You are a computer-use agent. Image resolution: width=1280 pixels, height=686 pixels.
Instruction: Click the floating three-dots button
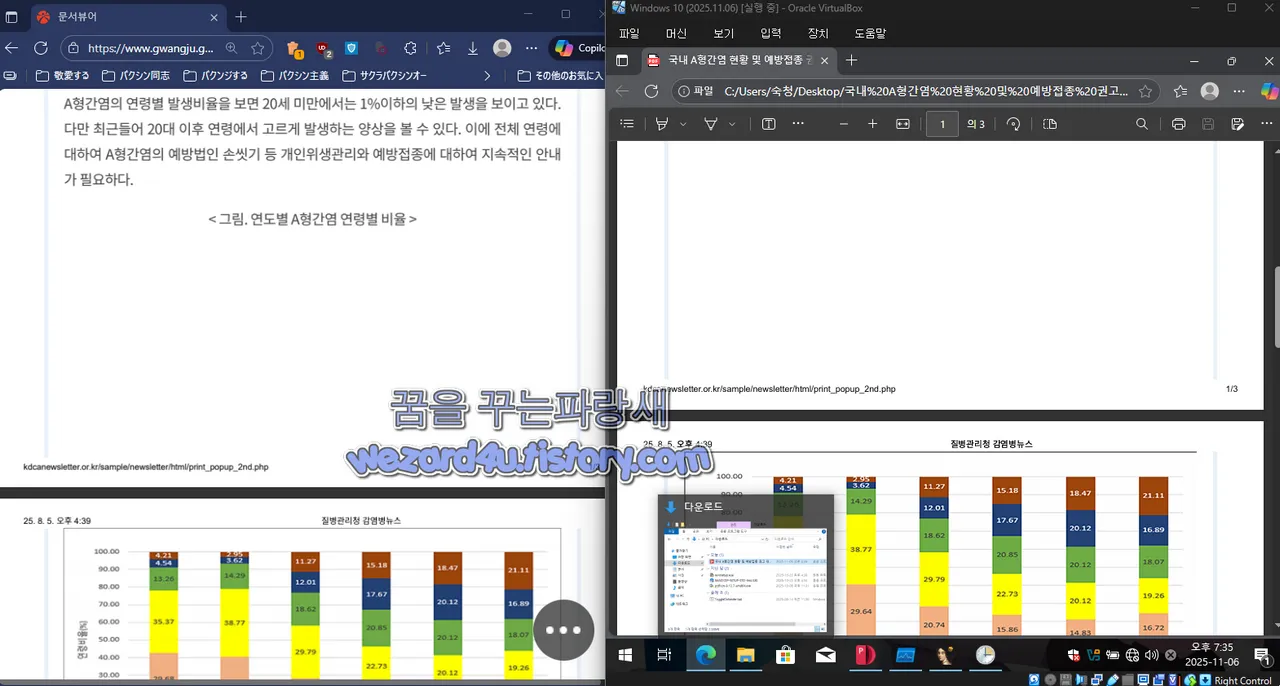coord(564,630)
